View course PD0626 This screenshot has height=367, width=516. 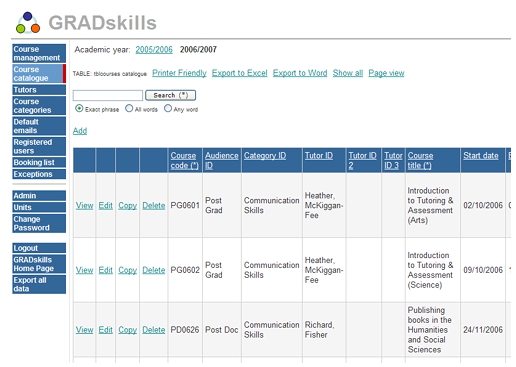tap(84, 330)
